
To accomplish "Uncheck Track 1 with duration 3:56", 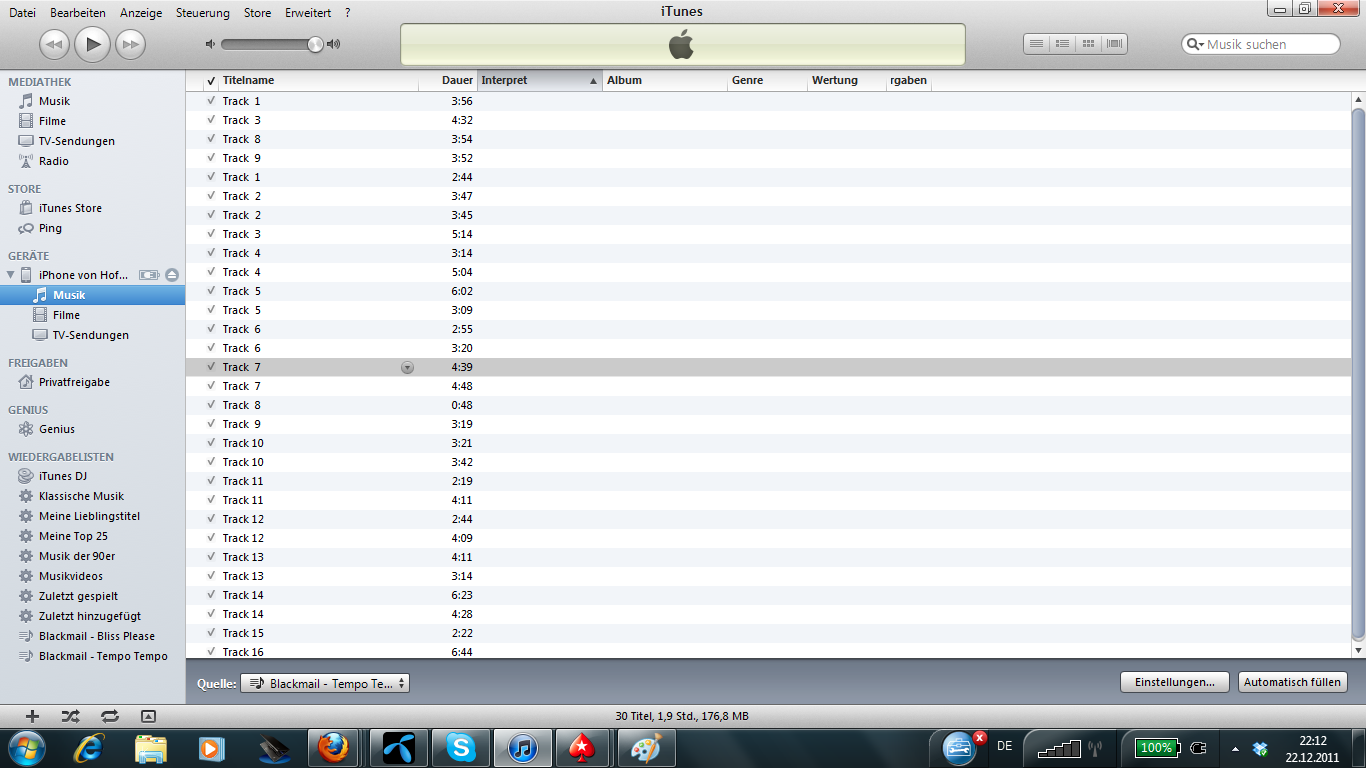I will click(x=211, y=101).
